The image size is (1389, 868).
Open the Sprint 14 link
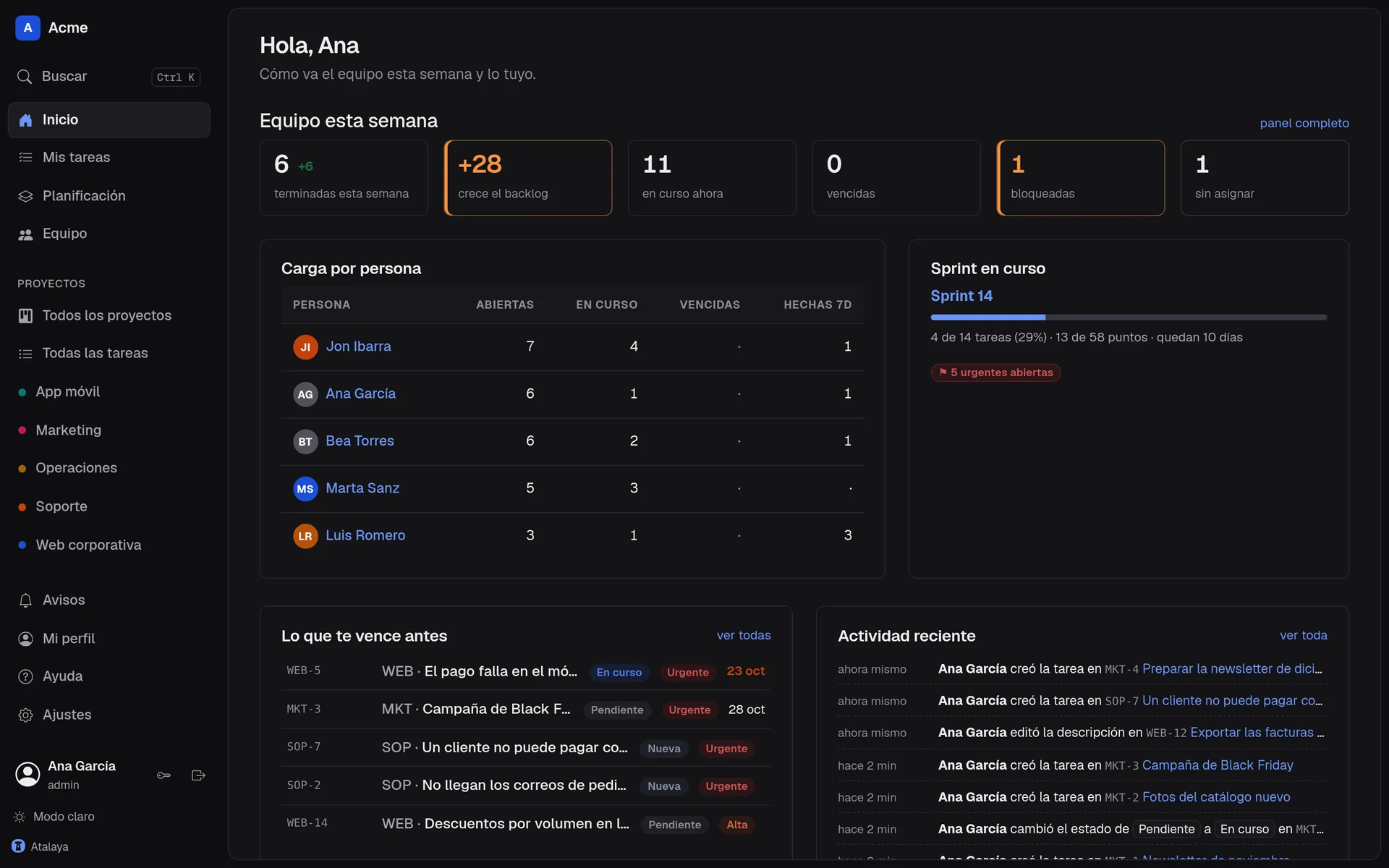click(961, 296)
